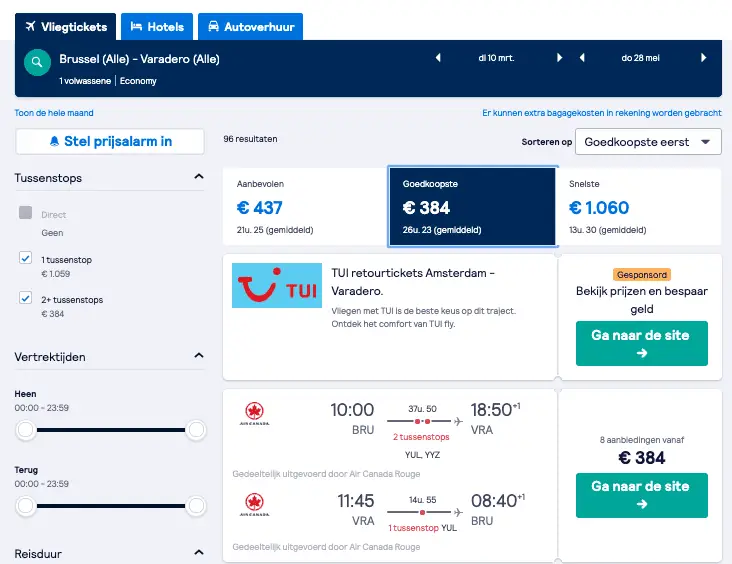The height and width of the screenshot is (564, 732).
Task: Select the Snelste € 1.060 option
Action: click(639, 206)
